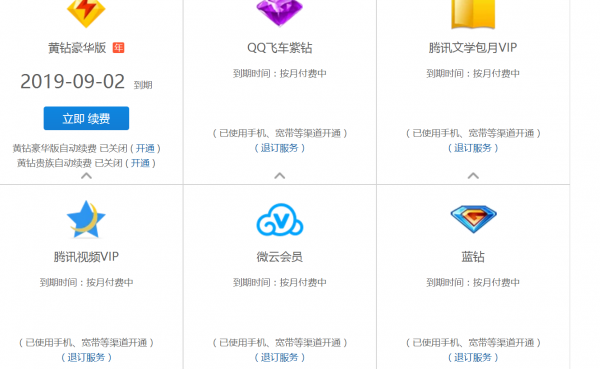Click 到期时间：按月付费中 under 微云会员
600x369 pixels.
click(x=280, y=282)
